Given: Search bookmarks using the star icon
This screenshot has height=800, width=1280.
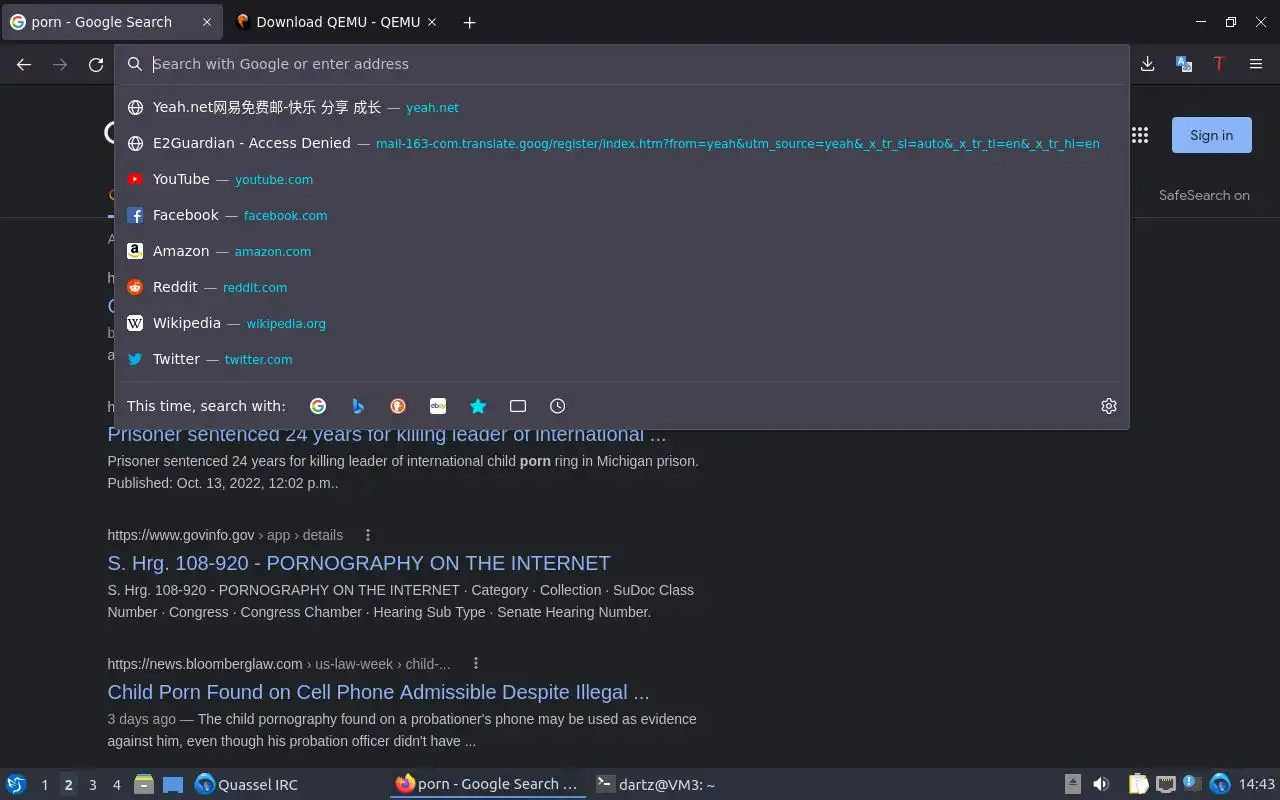Looking at the screenshot, I should [478, 406].
